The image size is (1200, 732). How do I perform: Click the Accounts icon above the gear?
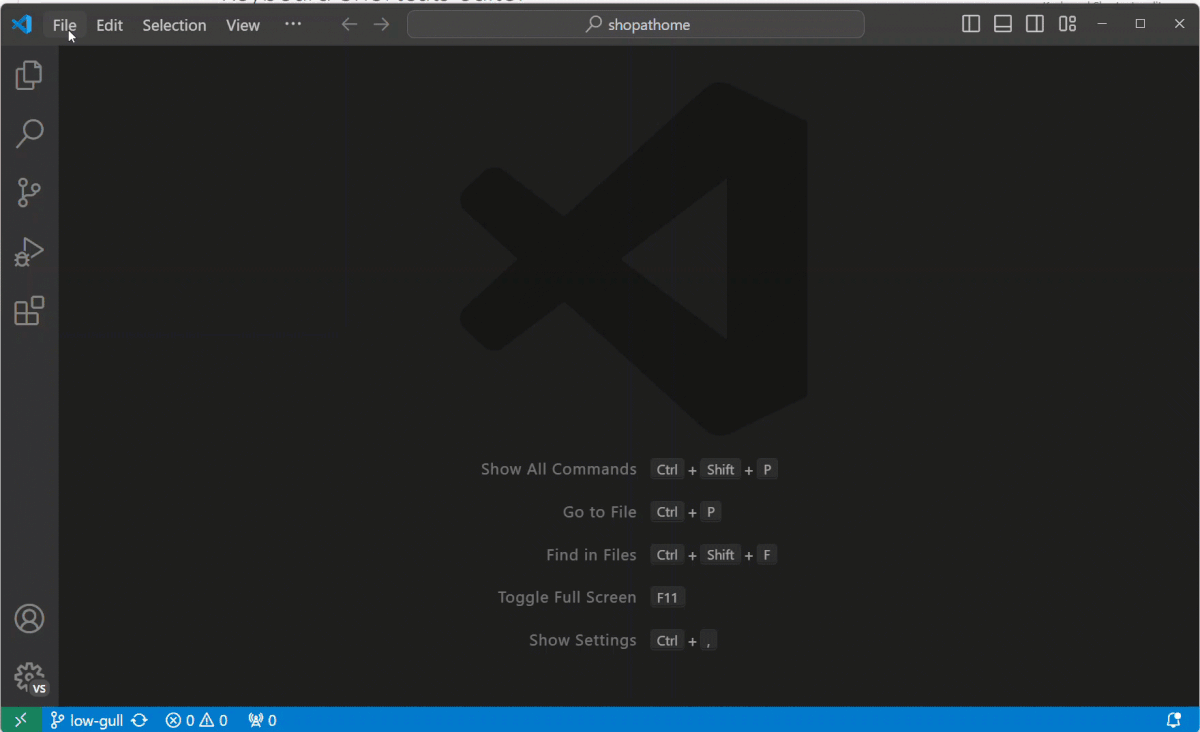click(x=29, y=618)
